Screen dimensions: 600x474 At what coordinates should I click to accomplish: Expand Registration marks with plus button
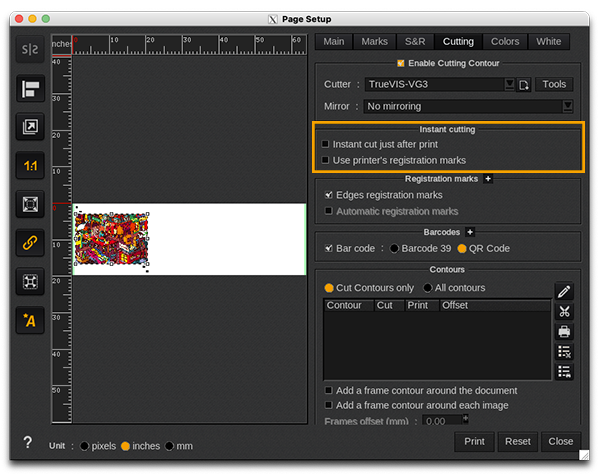[488, 179]
